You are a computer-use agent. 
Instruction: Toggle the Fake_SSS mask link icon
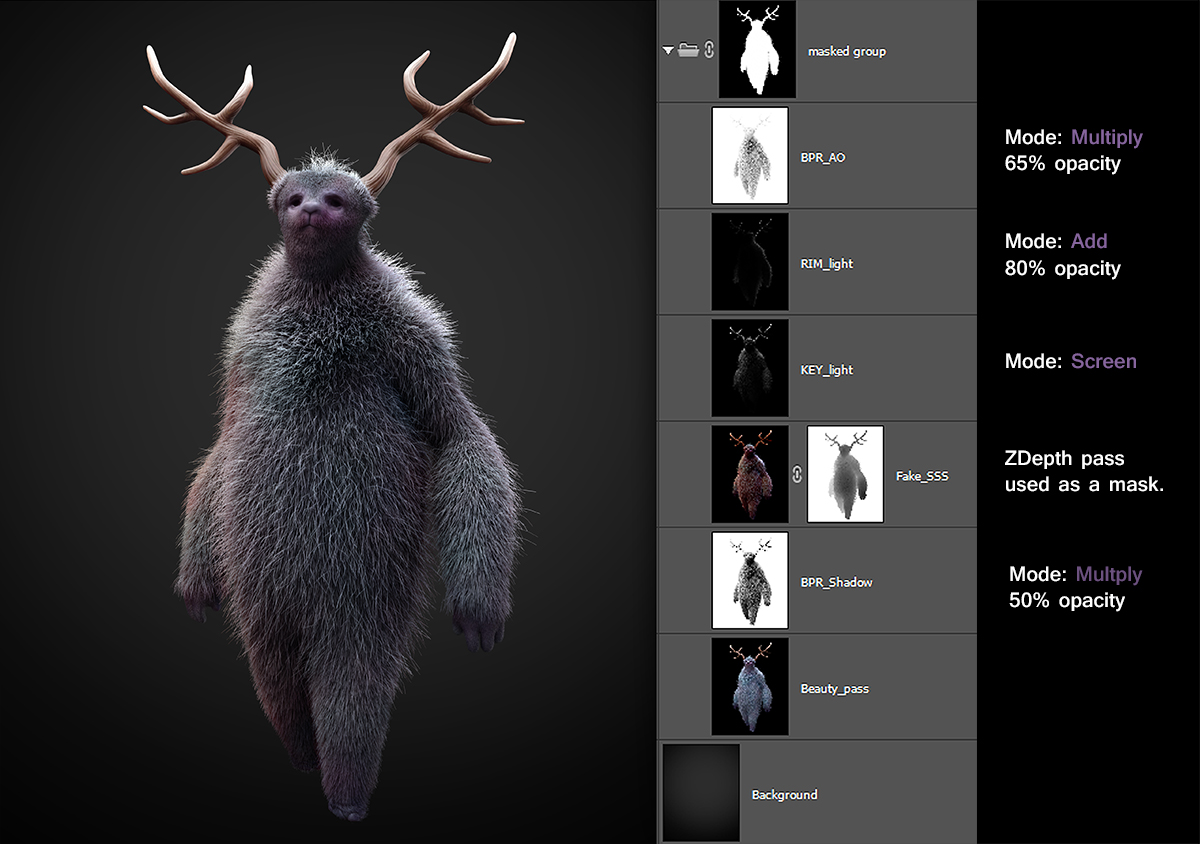(797, 475)
